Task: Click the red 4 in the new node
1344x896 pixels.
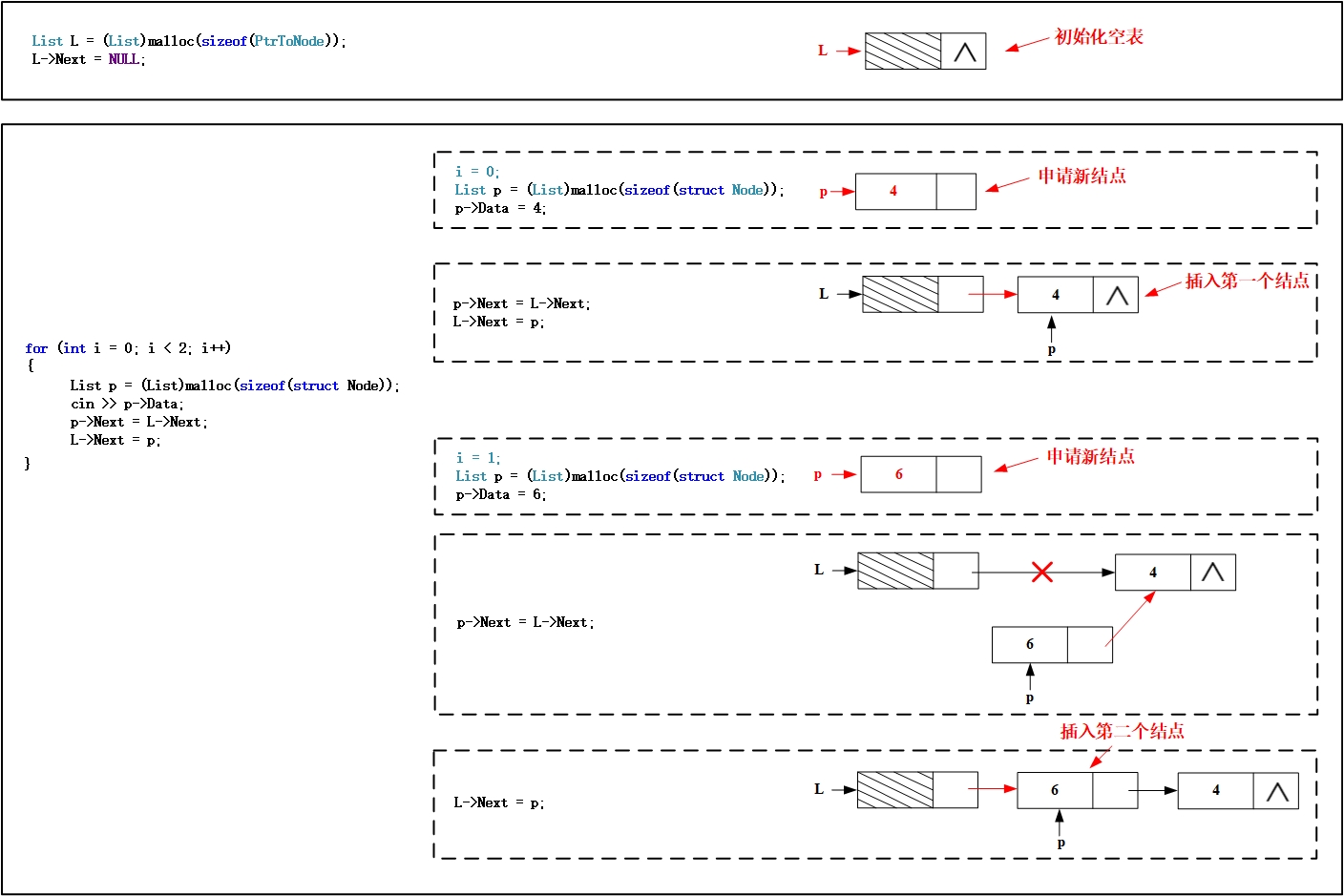Action: [893, 191]
